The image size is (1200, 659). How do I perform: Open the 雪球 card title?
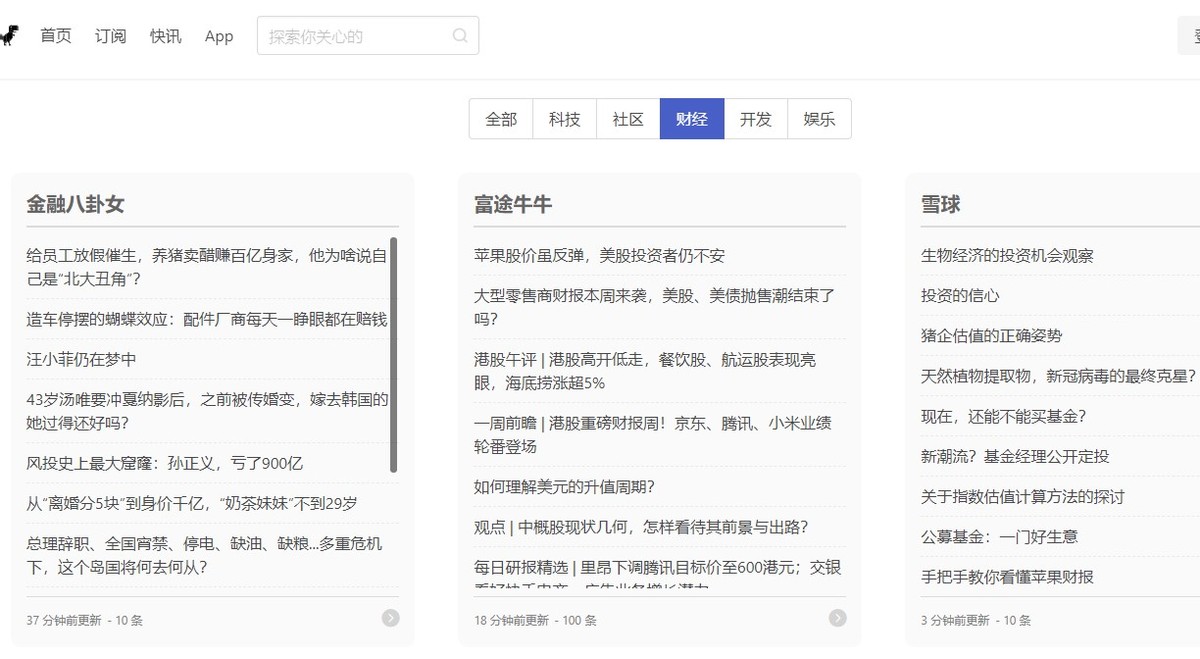click(x=941, y=204)
